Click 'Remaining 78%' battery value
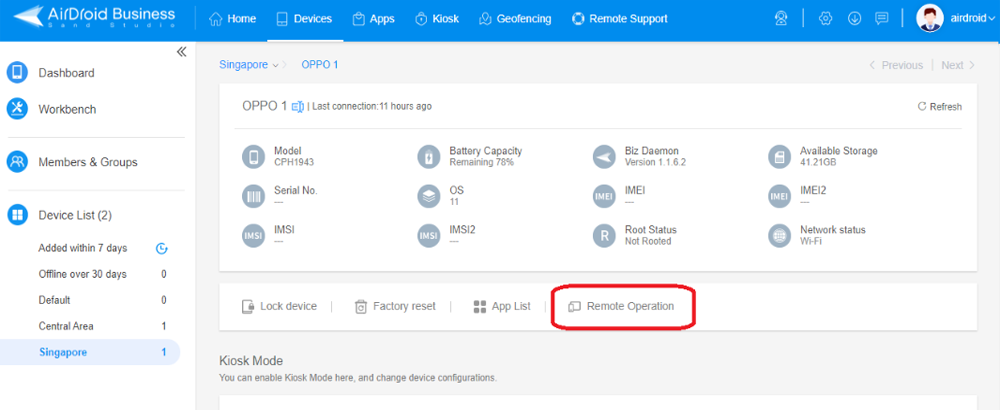This screenshot has width=1000, height=410. click(x=482, y=162)
